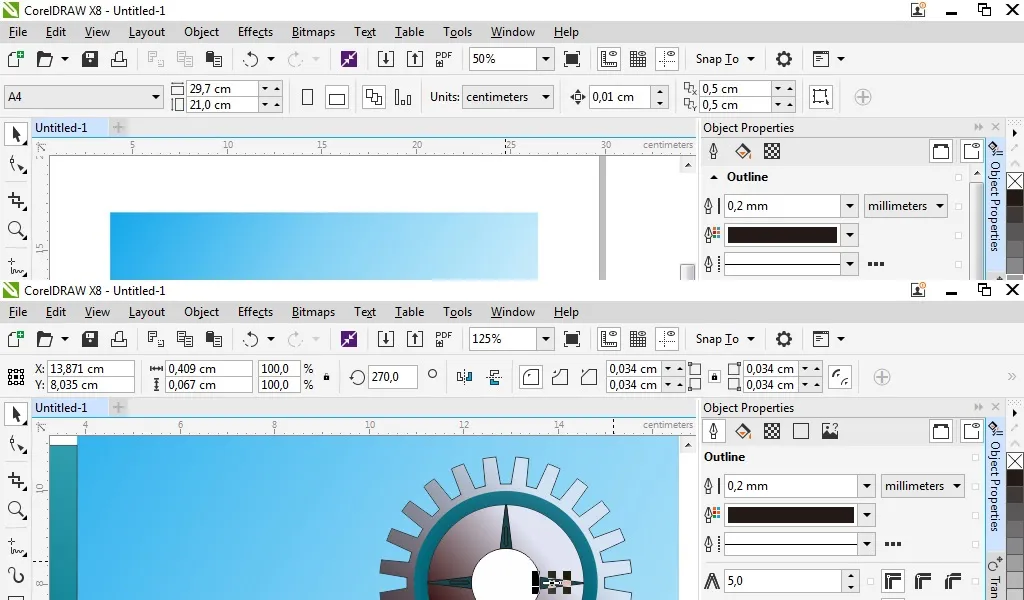Click Mirror horizontally icon in bottom property bar
The height and width of the screenshot is (600, 1024).
pyautogui.click(x=464, y=377)
